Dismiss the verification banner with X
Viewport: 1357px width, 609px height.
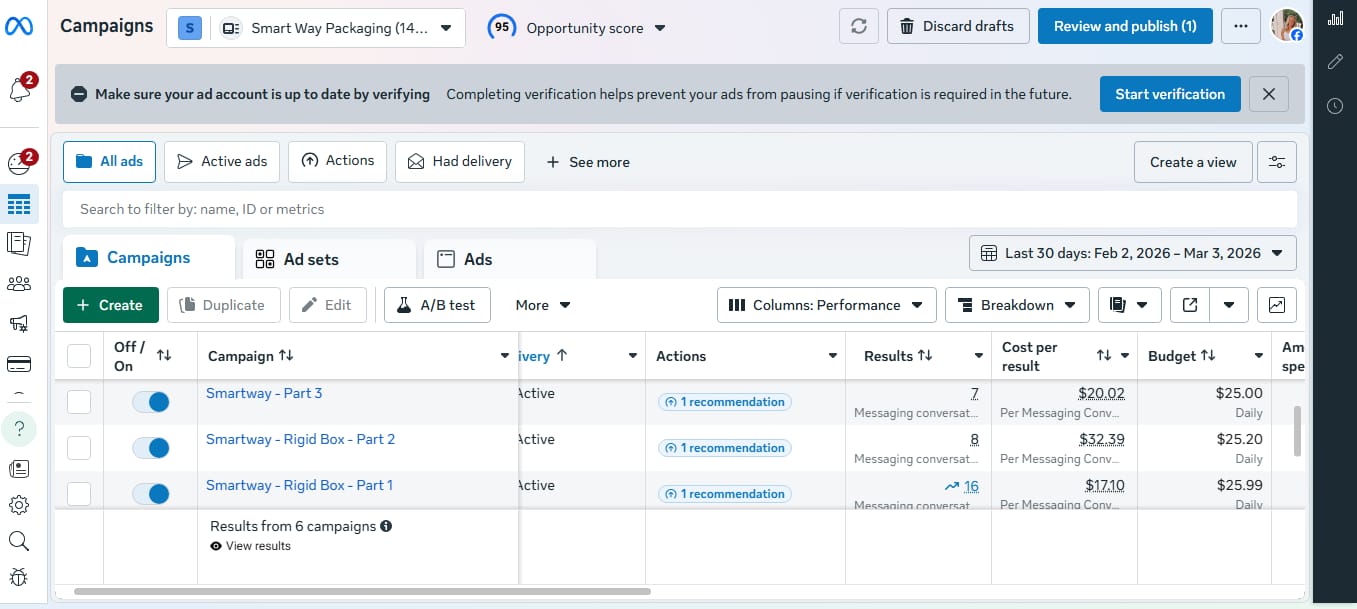pyautogui.click(x=1269, y=94)
